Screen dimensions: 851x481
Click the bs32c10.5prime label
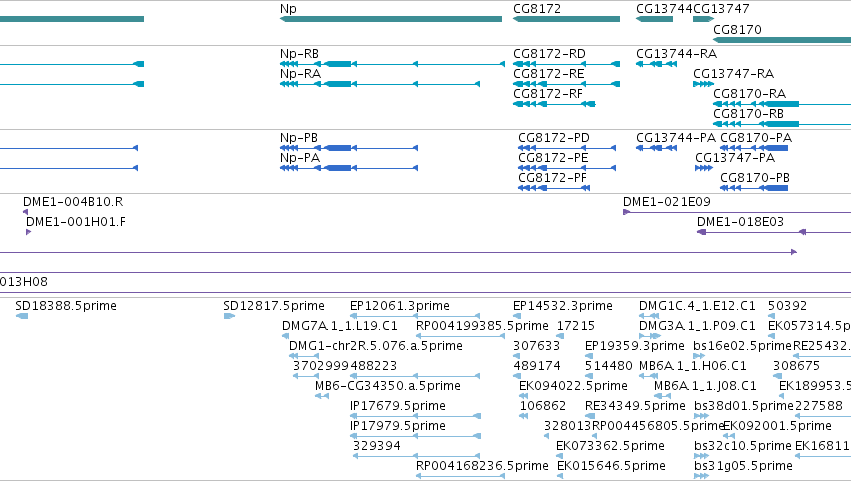pos(742,447)
